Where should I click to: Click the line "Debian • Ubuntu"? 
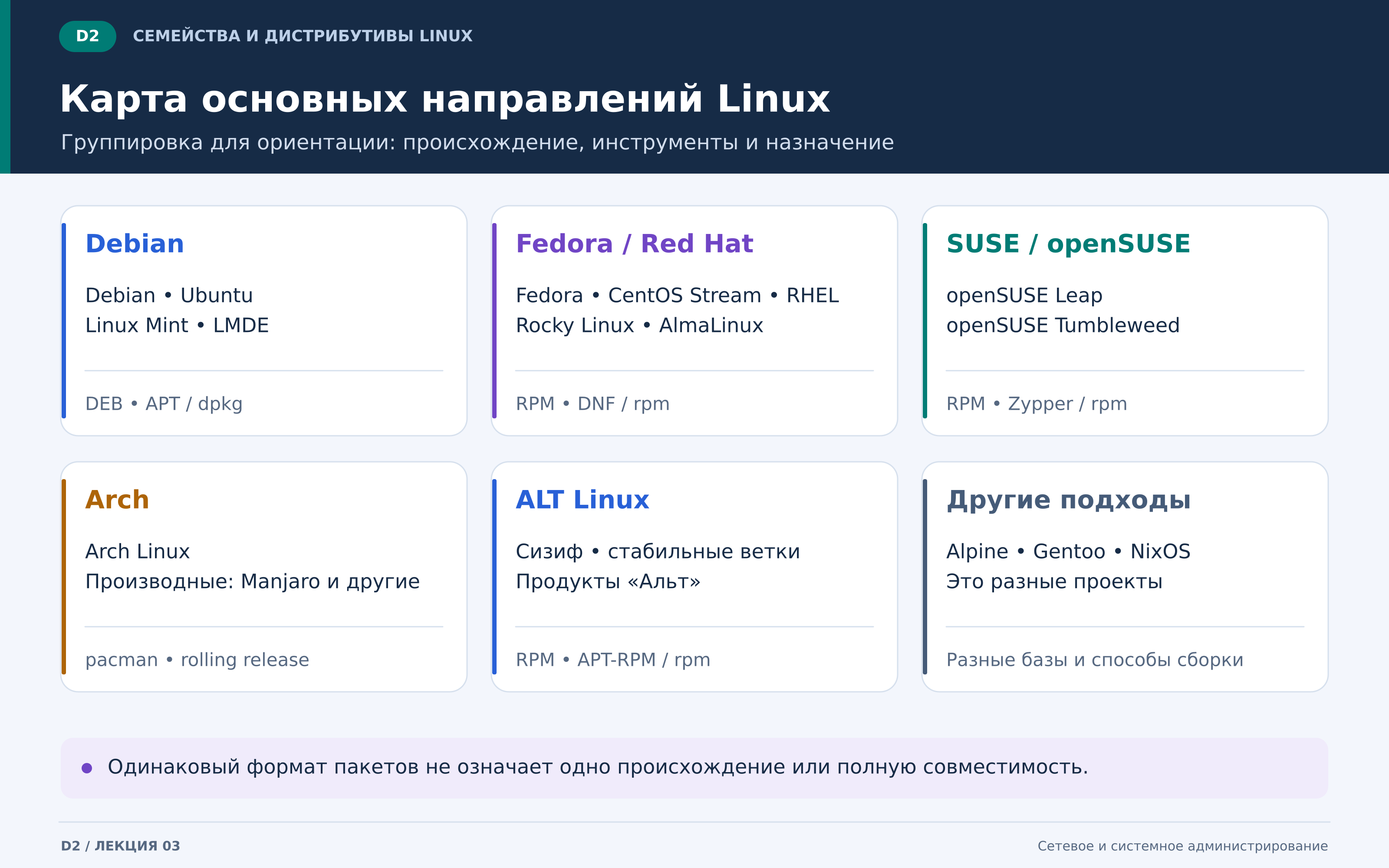[x=169, y=295]
